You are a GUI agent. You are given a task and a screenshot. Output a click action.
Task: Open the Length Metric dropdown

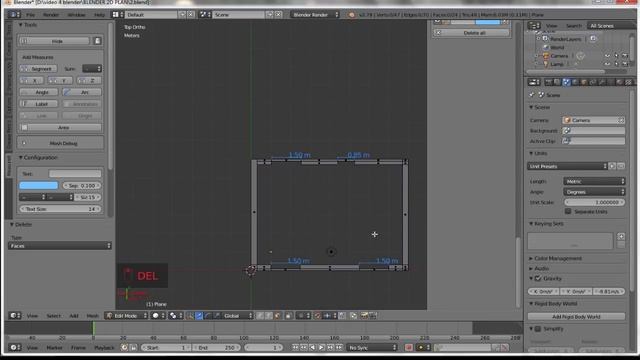pos(594,181)
